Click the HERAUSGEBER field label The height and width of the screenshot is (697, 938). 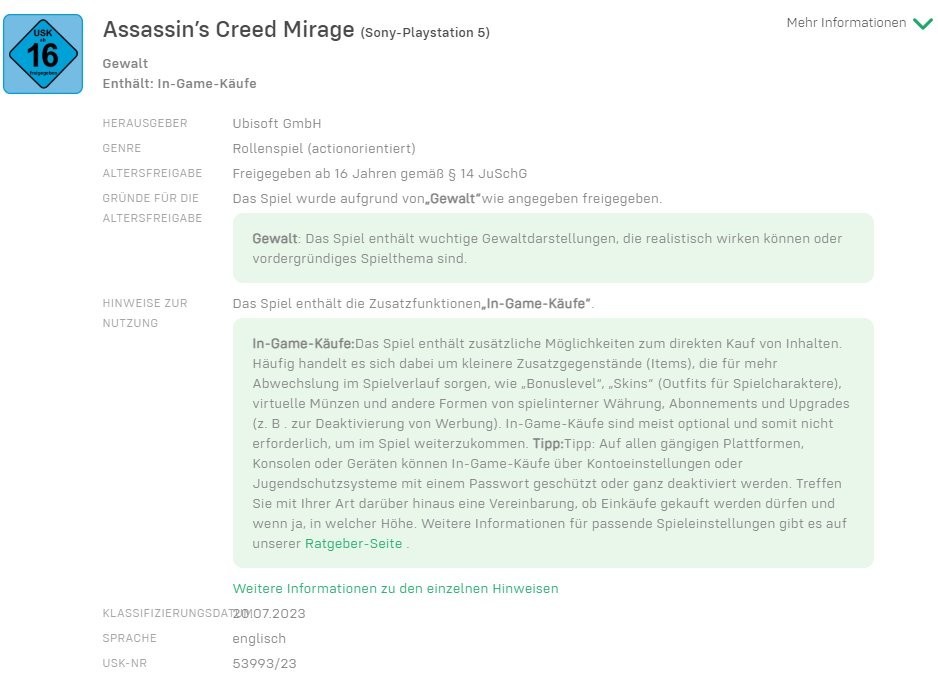(x=144, y=124)
